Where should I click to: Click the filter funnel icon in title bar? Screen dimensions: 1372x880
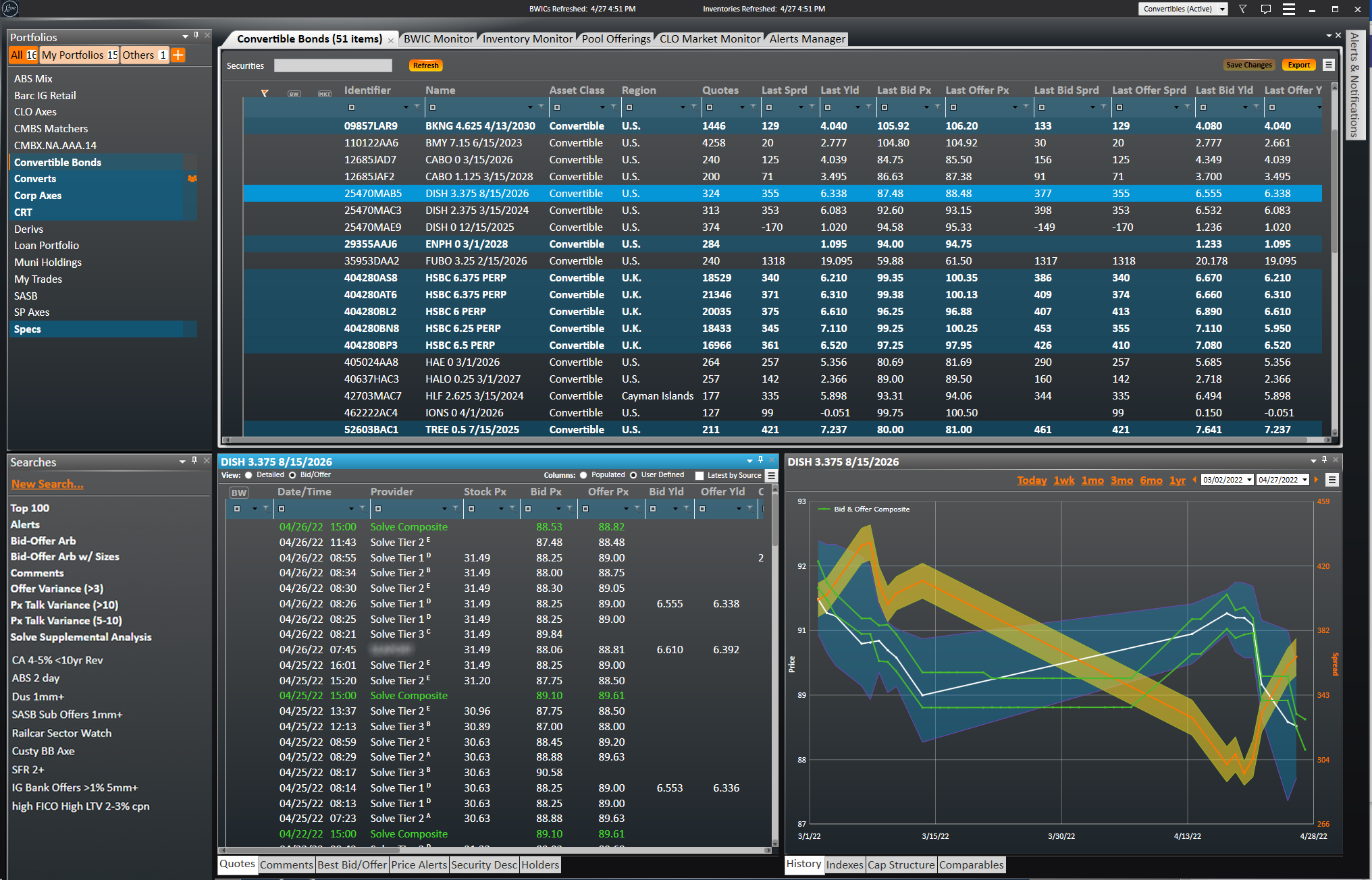click(x=1242, y=9)
